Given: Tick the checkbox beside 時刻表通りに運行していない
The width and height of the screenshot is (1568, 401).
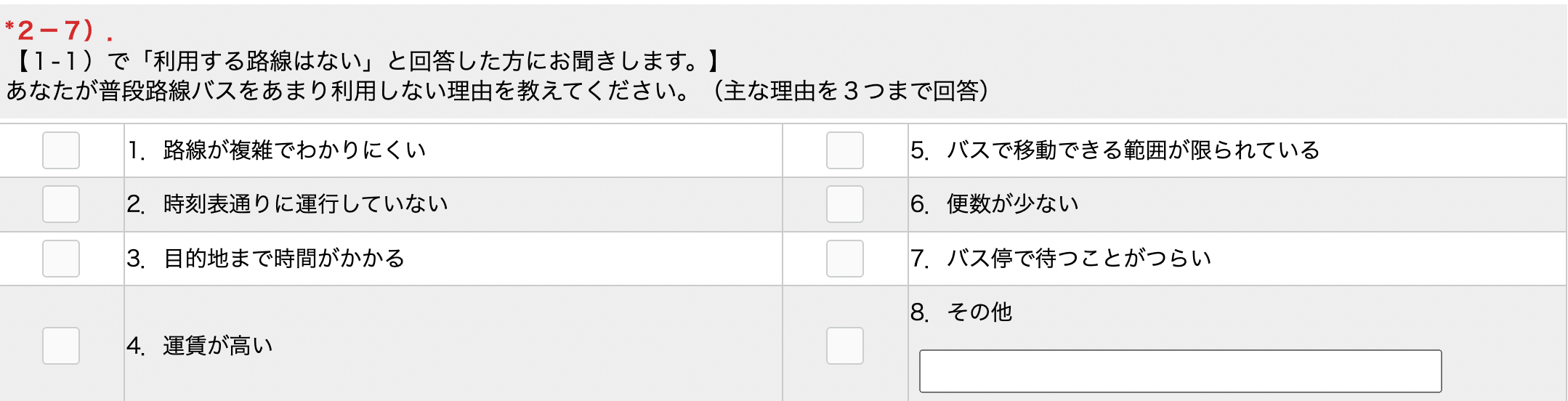Looking at the screenshot, I should point(61,204).
